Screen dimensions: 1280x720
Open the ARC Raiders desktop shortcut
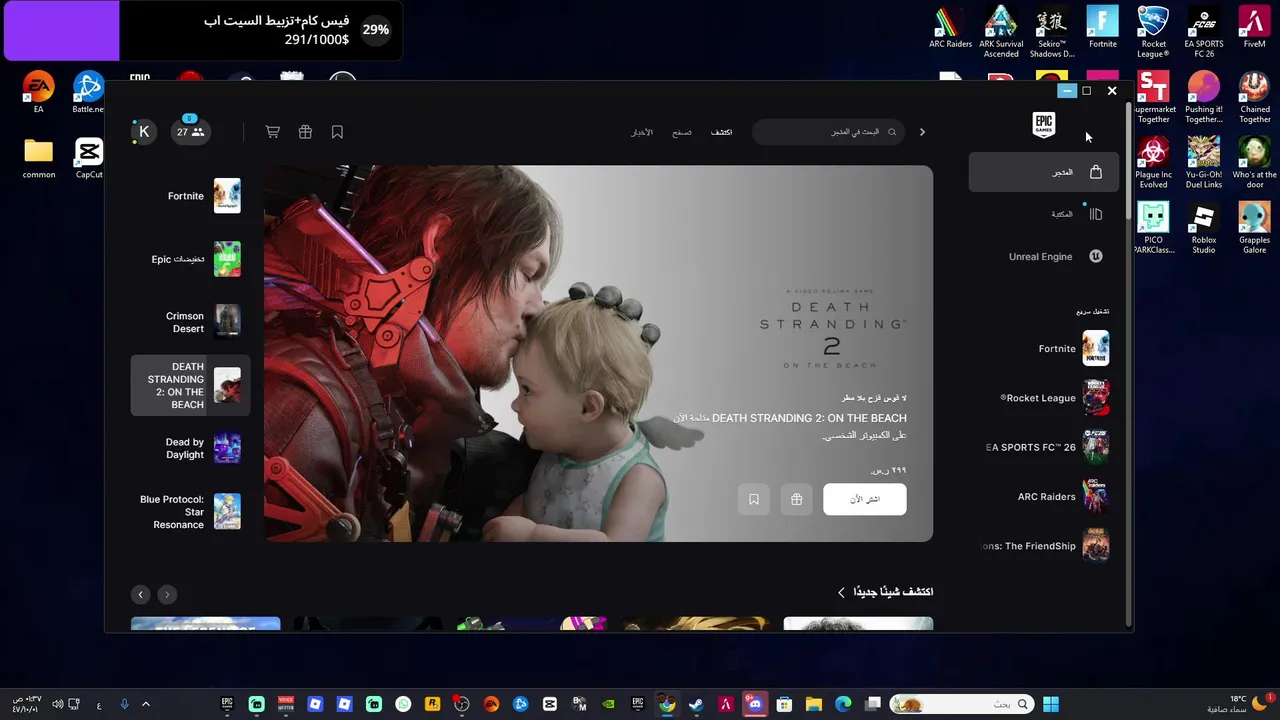point(950,28)
